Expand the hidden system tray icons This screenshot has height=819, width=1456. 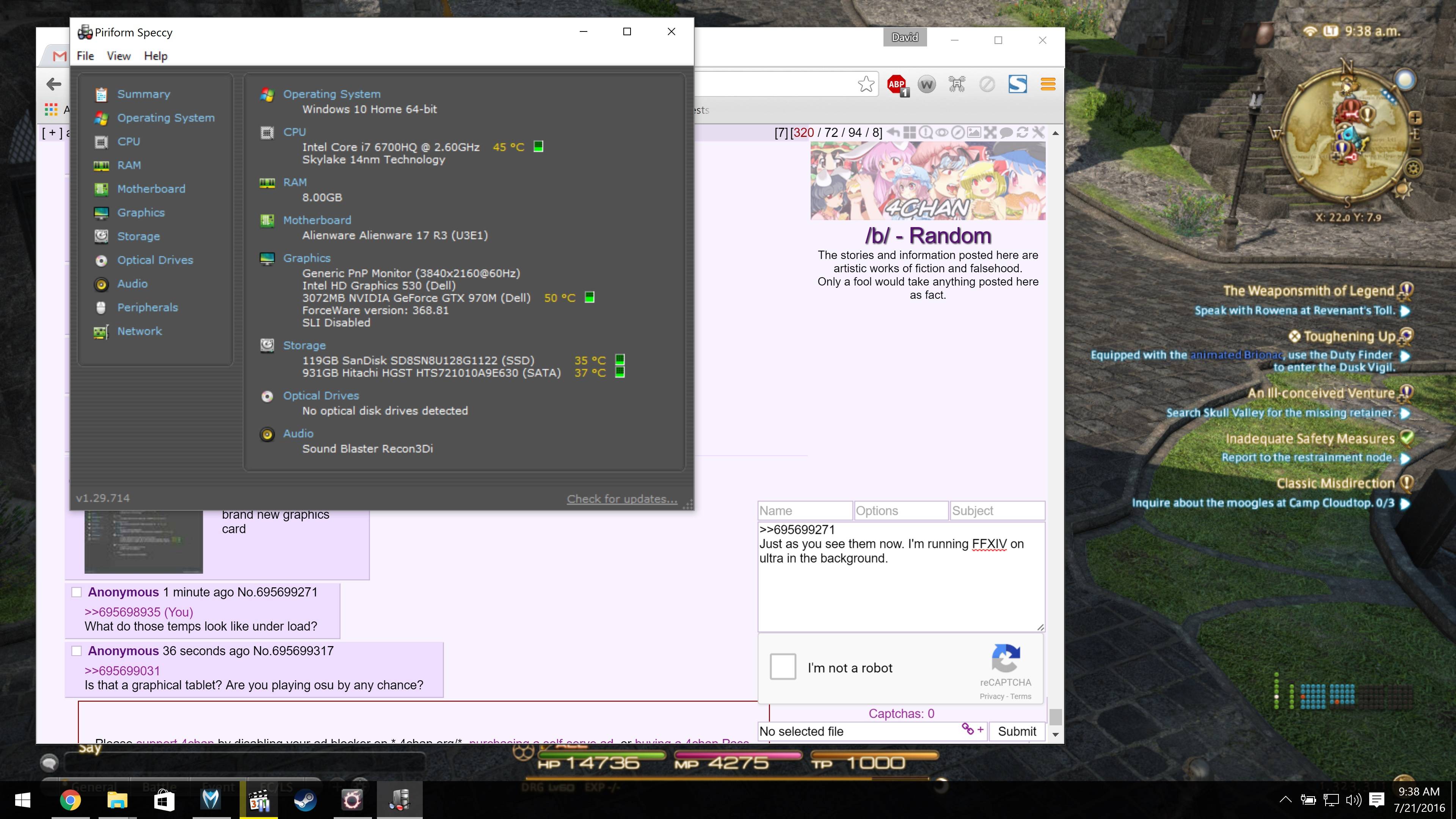(x=1285, y=799)
